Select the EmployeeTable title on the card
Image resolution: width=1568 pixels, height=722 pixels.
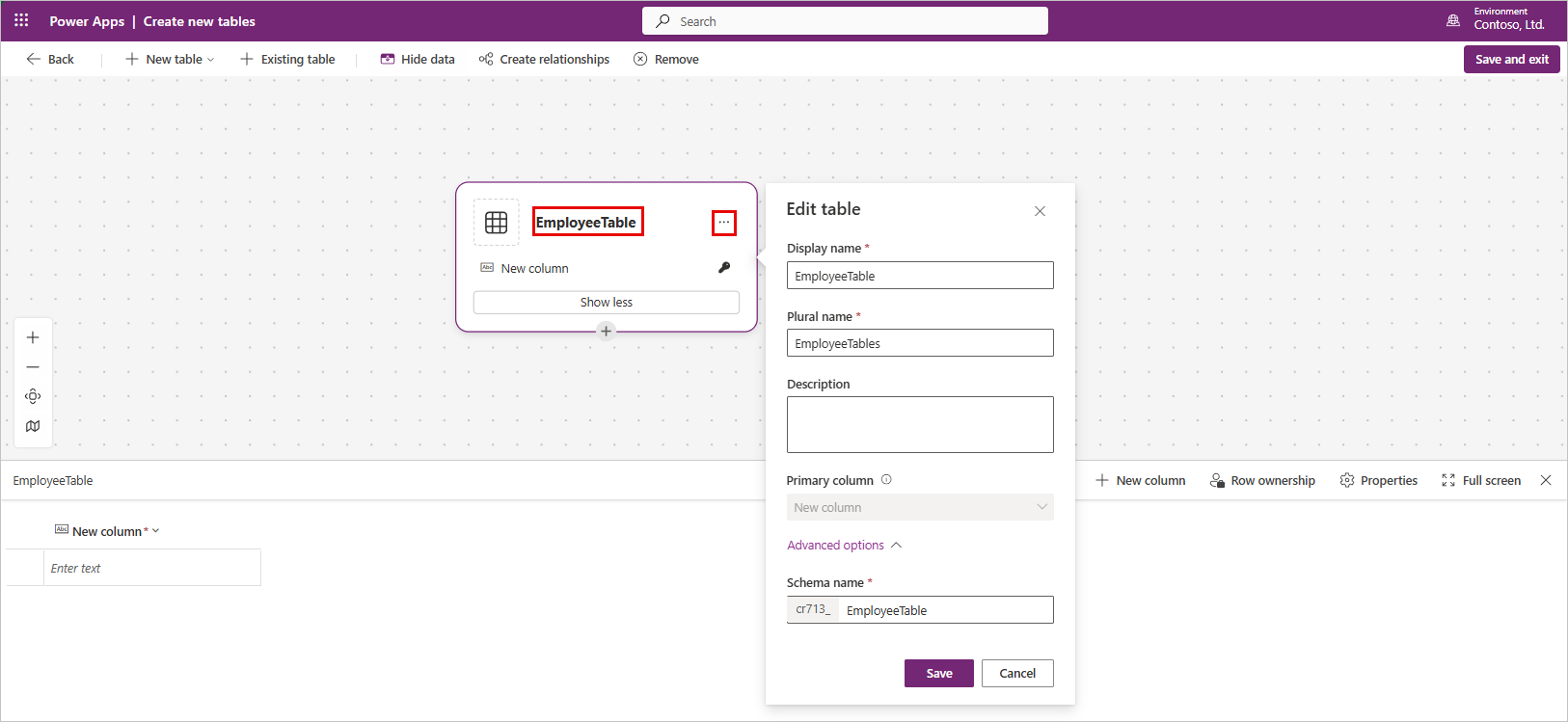[586, 222]
